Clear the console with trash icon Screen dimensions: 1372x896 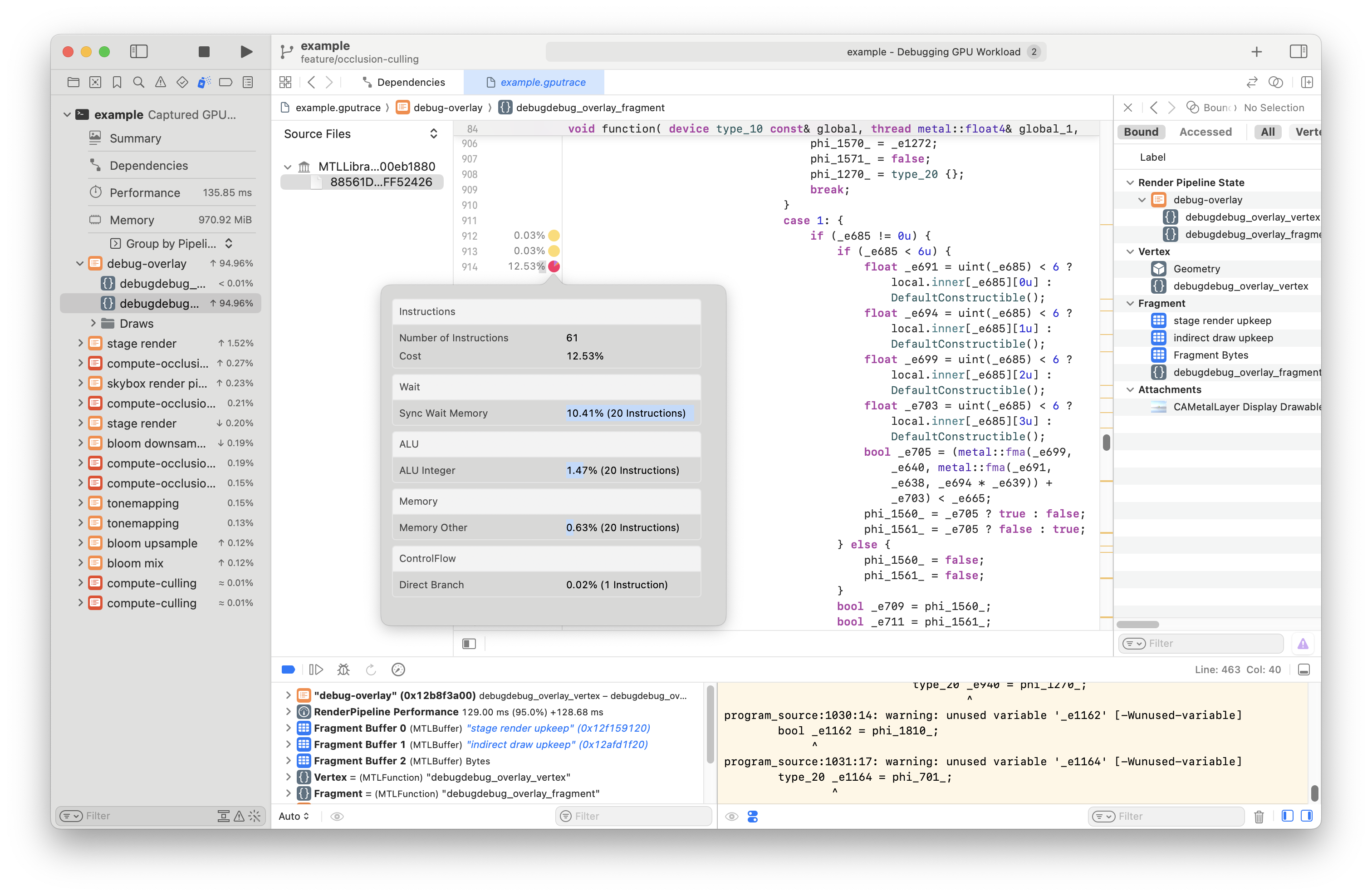[1259, 817]
